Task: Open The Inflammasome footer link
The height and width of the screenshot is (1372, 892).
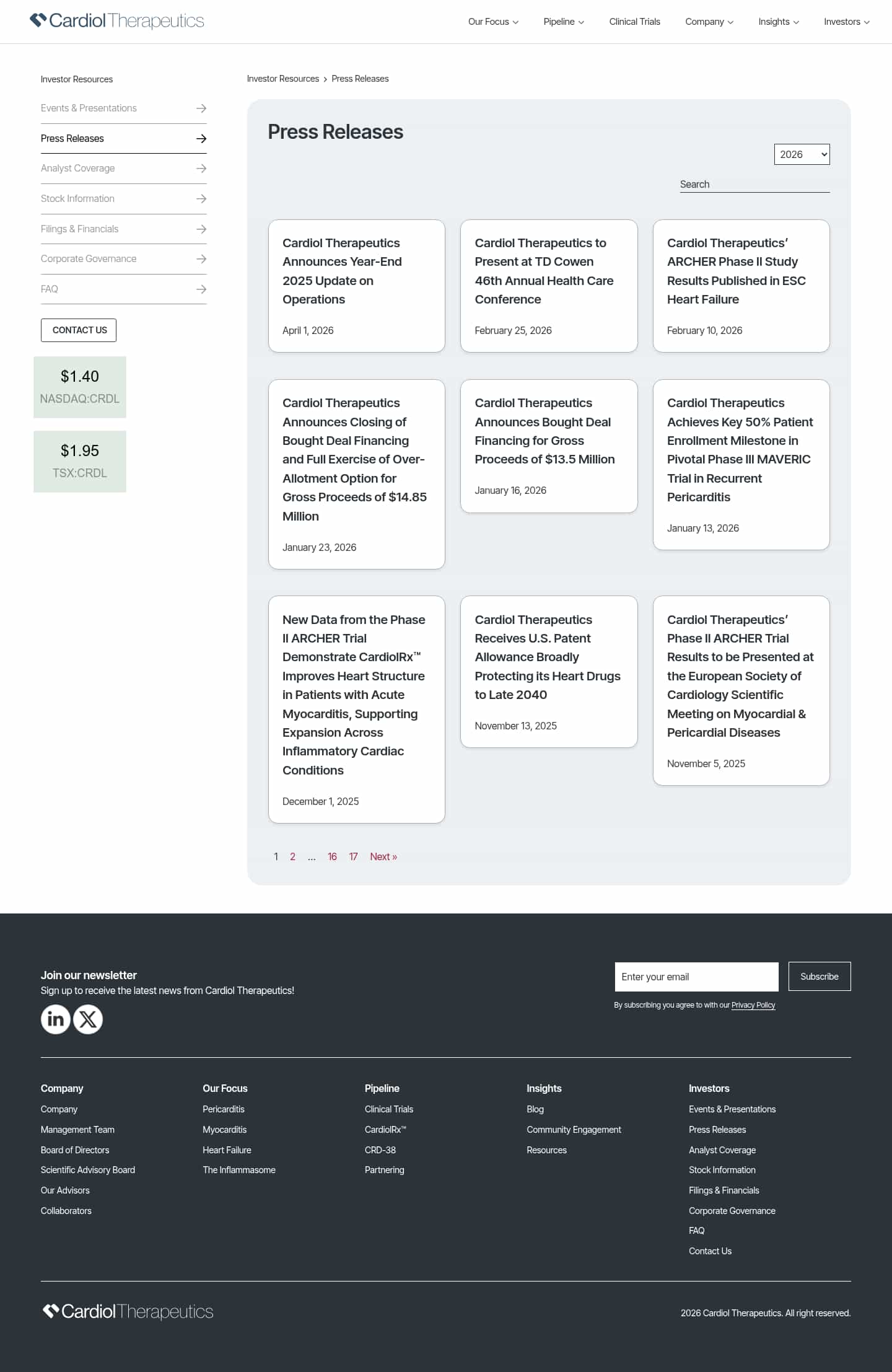Action: (x=239, y=1170)
